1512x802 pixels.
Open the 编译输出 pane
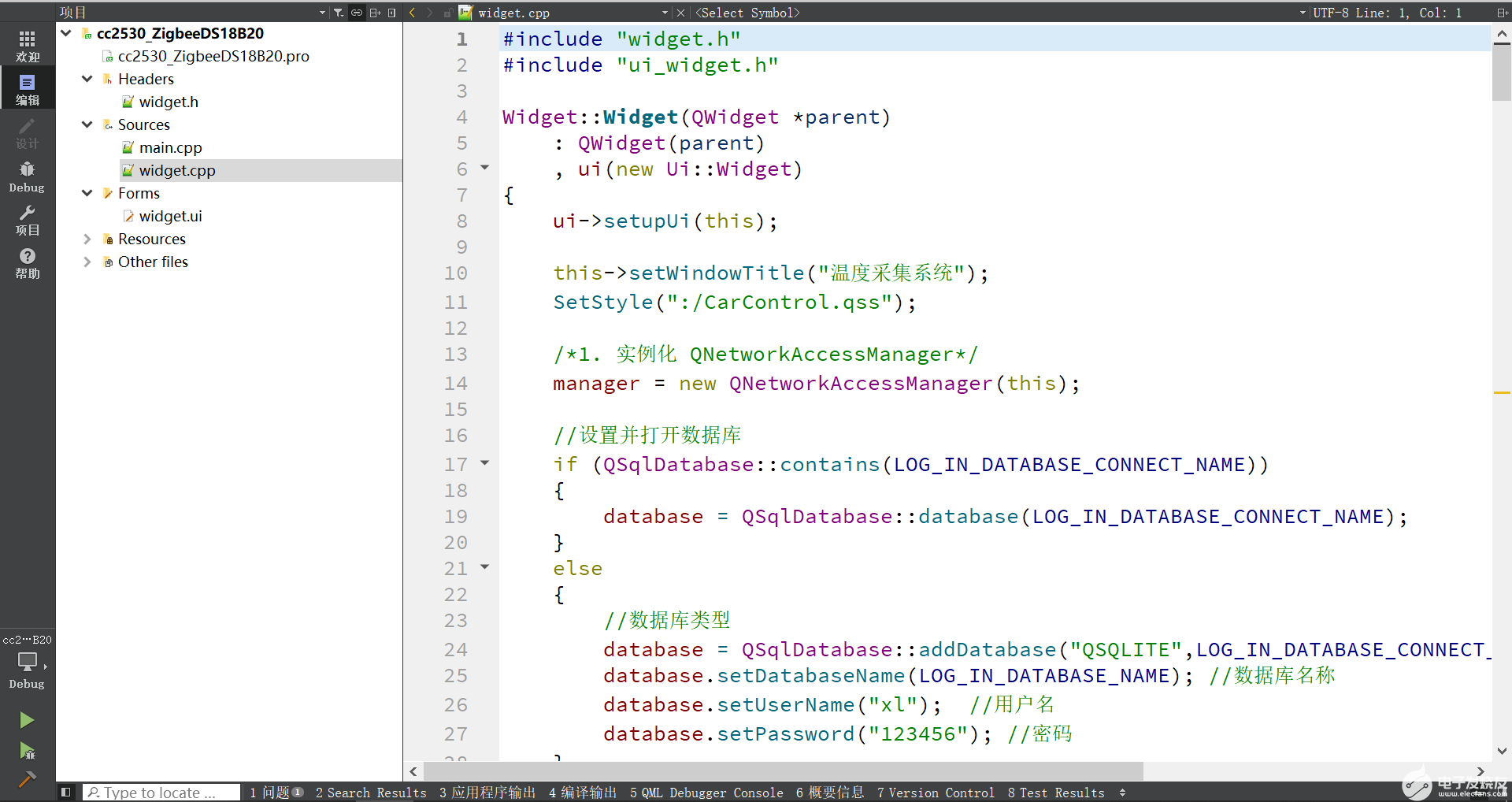pyautogui.click(x=583, y=793)
